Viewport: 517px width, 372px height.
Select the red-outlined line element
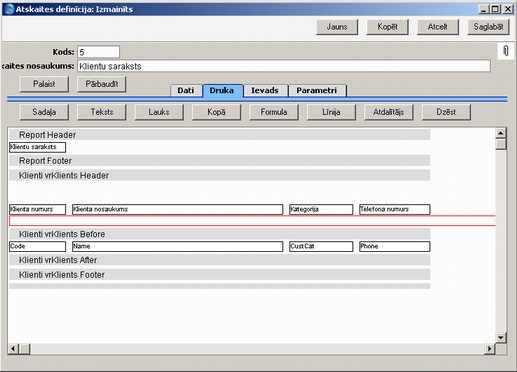252,221
